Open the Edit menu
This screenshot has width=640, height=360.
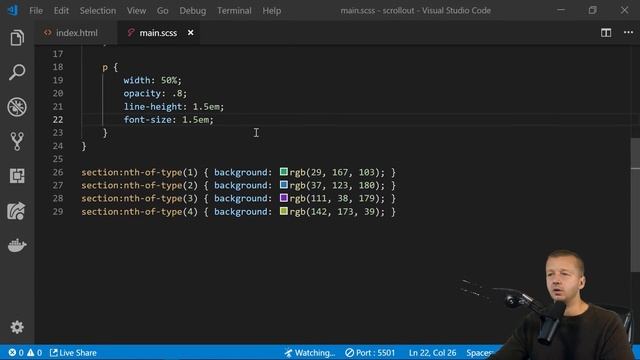pyautogui.click(x=61, y=11)
